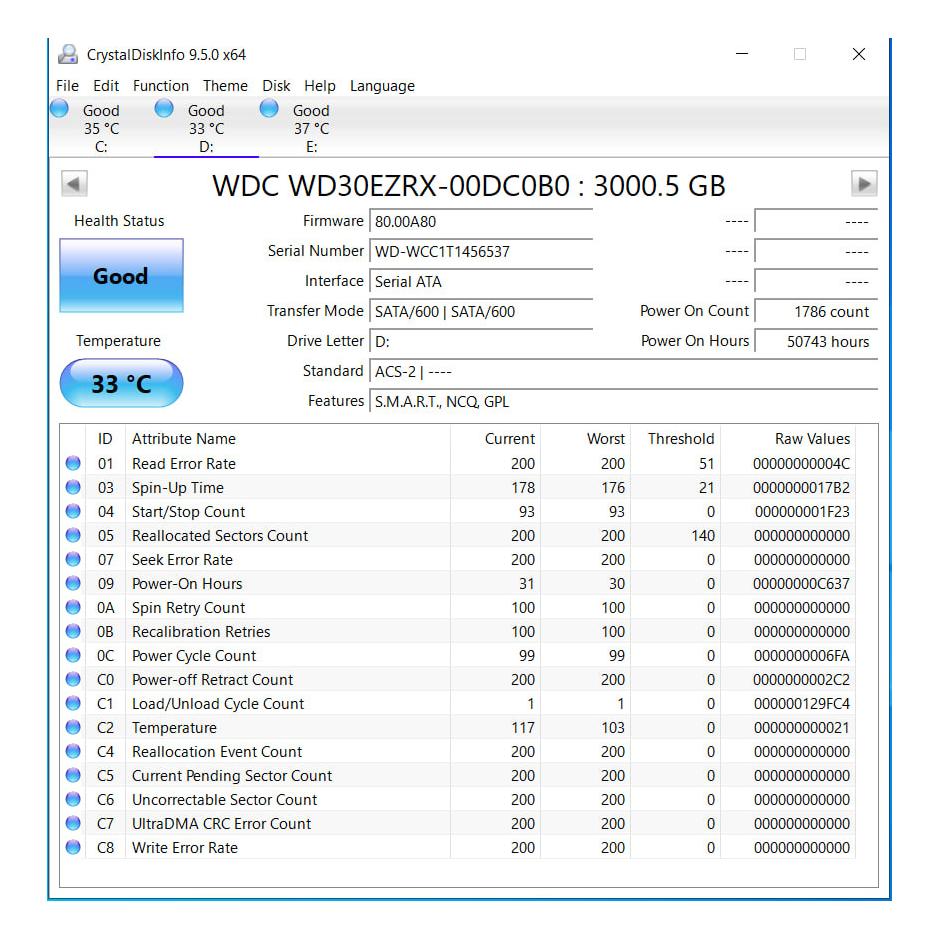Screen dimensions: 939x939
Task: Click status orb for Write Error Rate
Action: click(x=73, y=848)
